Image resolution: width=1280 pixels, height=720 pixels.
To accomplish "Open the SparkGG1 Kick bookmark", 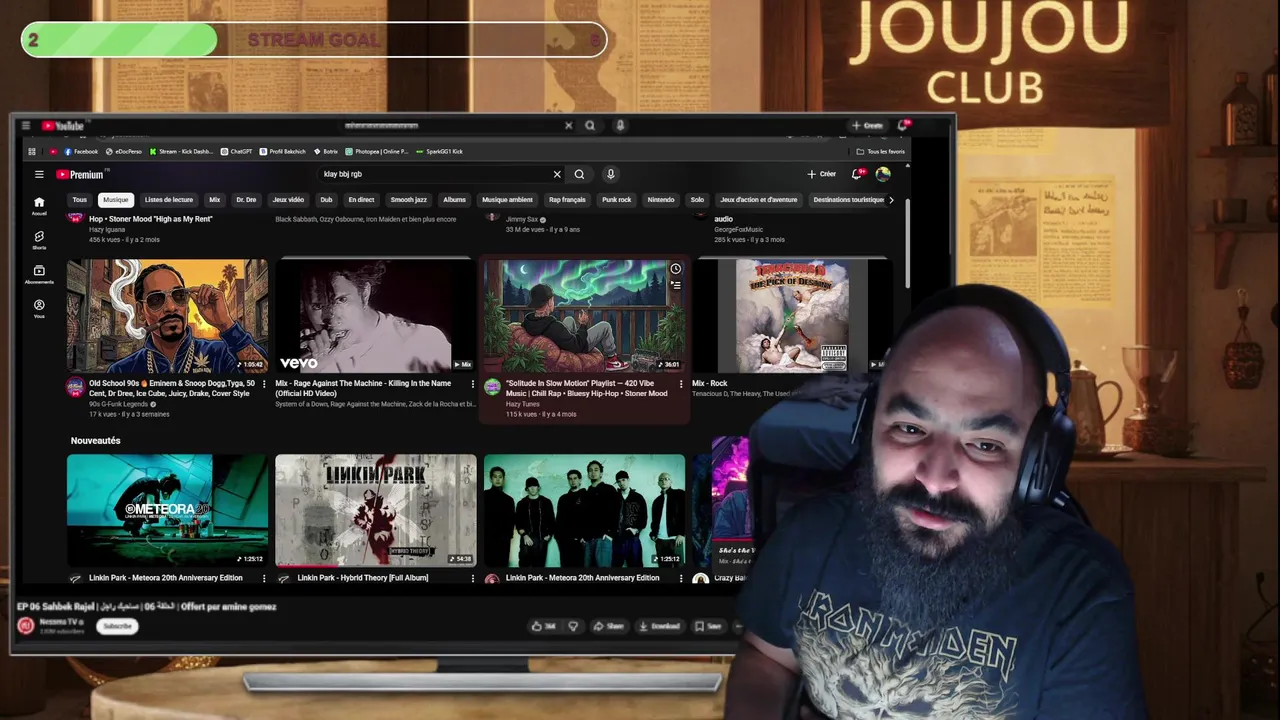I will point(439,151).
